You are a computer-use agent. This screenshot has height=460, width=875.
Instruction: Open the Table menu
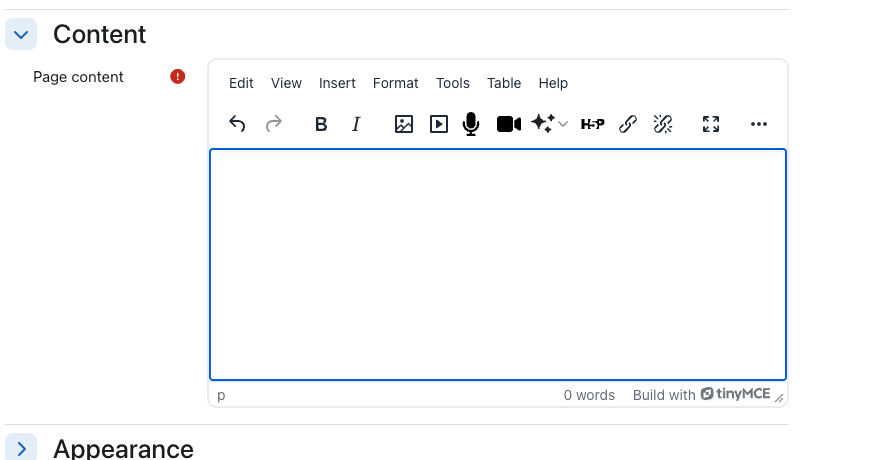tap(504, 83)
